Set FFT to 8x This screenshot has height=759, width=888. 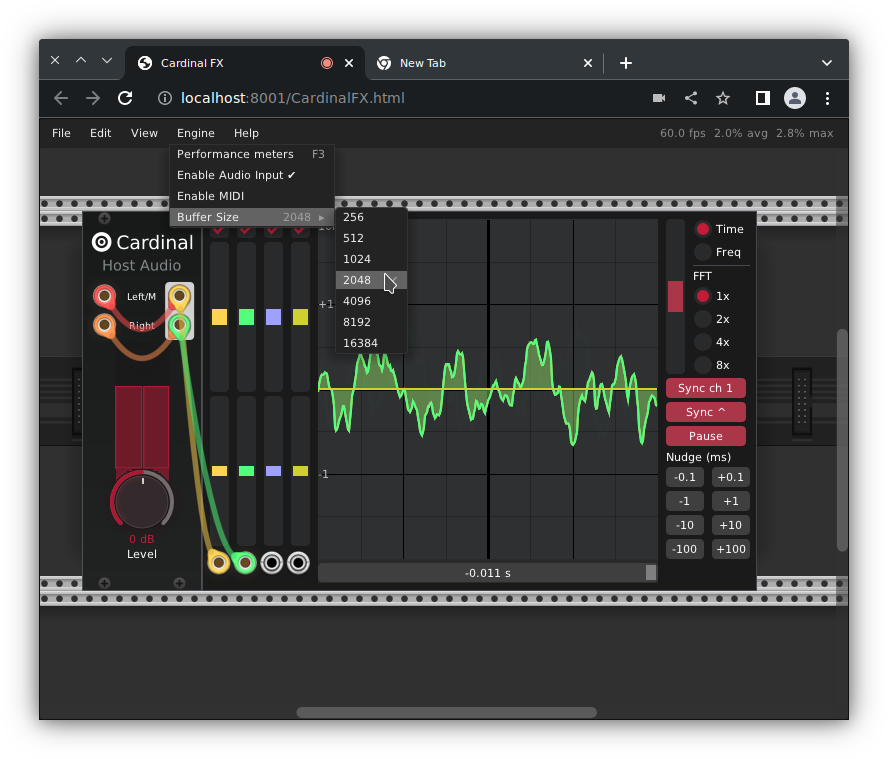(703, 365)
